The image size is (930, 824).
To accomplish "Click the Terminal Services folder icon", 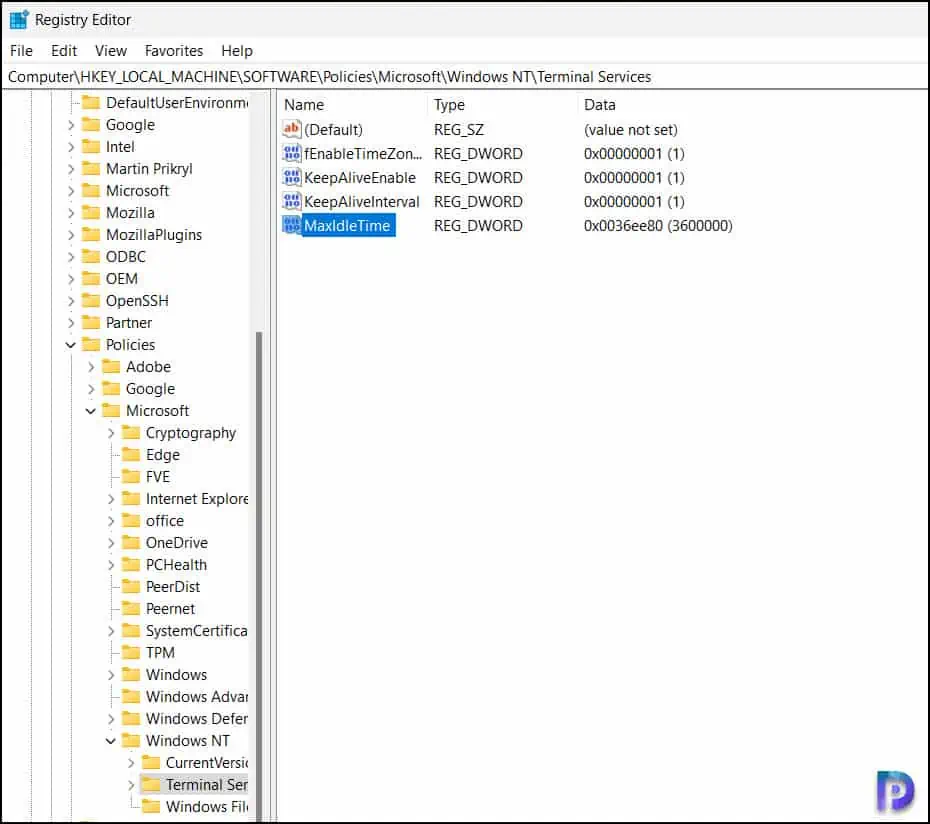I will point(151,784).
